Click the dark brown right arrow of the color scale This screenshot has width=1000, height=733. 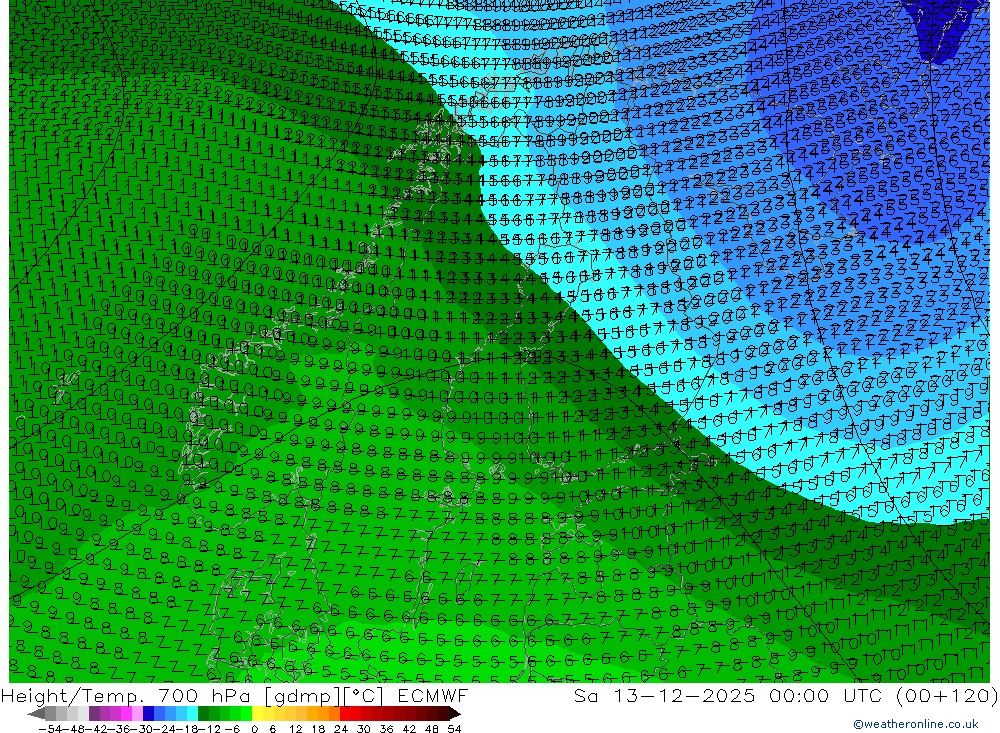455,714
